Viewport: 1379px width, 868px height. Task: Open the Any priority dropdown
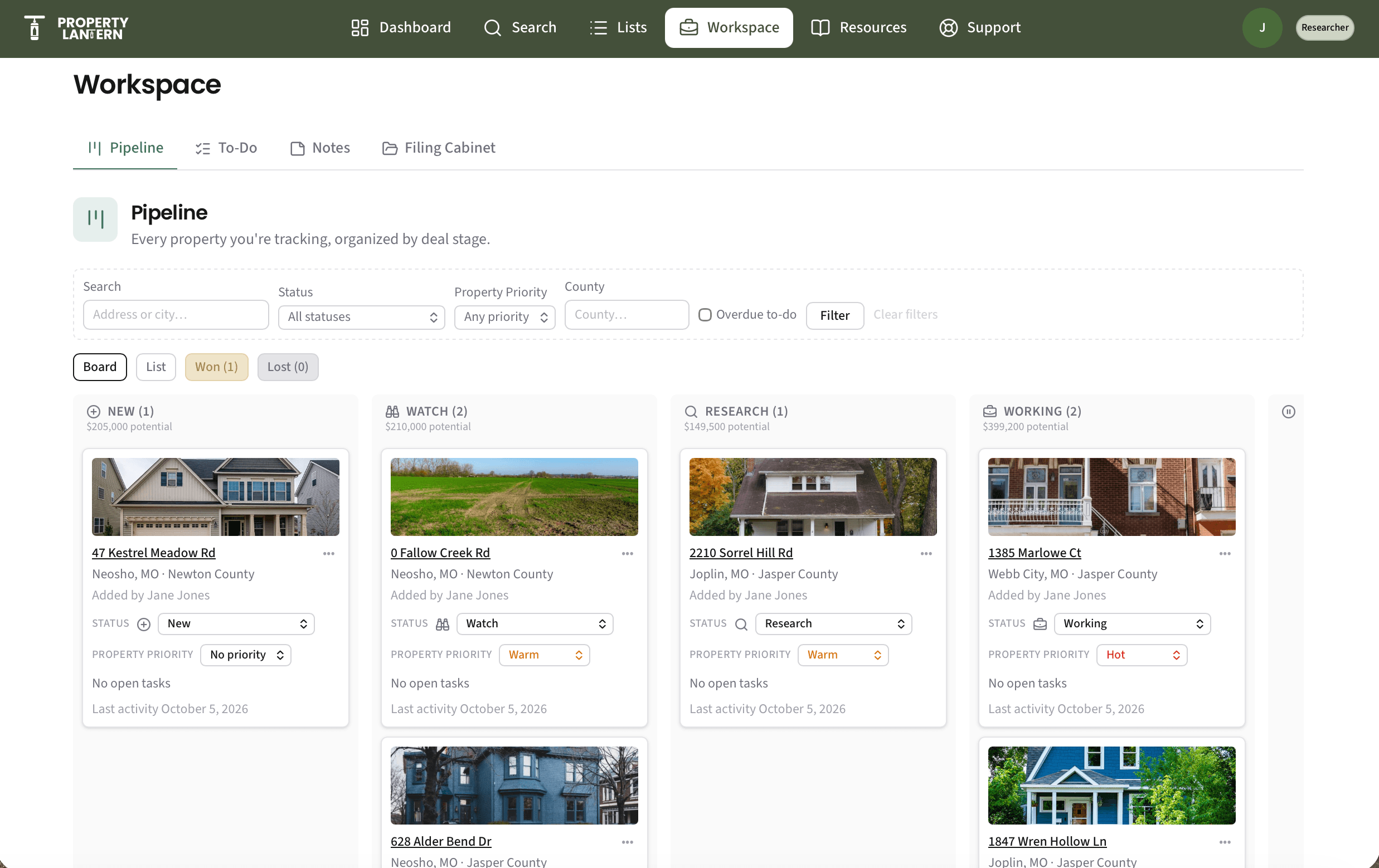point(504,316)
